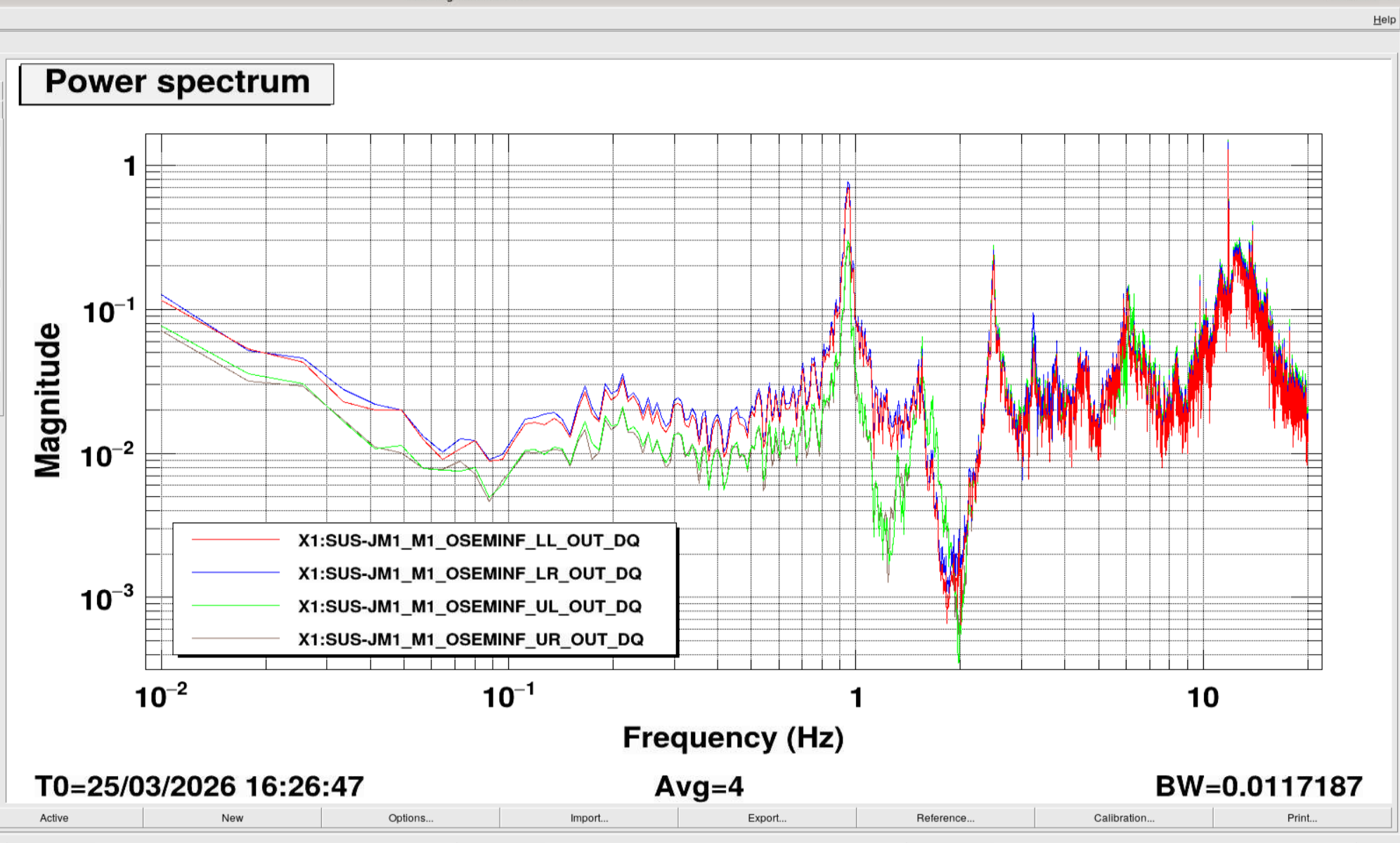Viewport: 1400px width, 843px height.
Task: Open the Calibration... dialog
Action: click(1124, 818)
